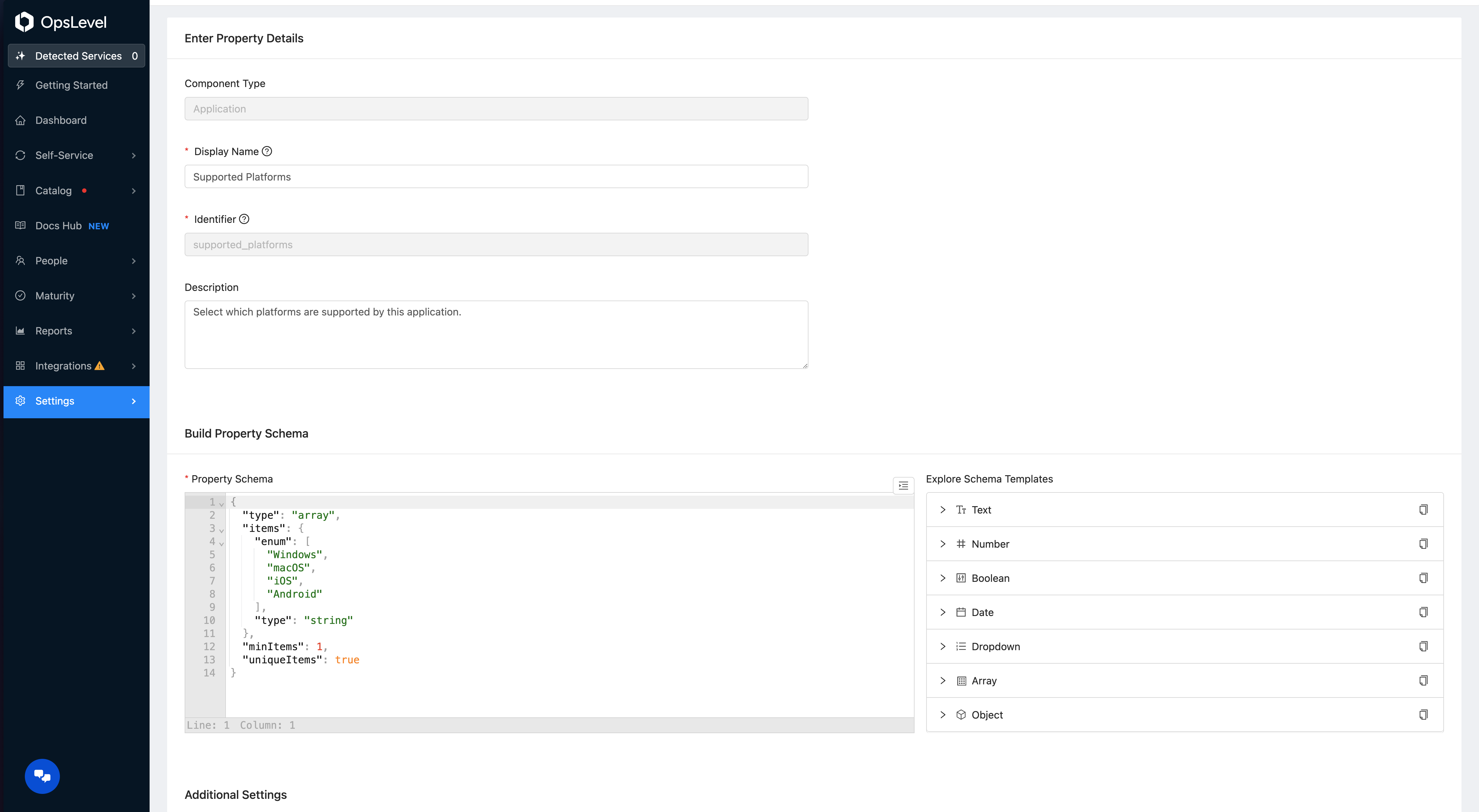Open Detected Services sparkle icon
Image resolution: width=1479 pixels, height=812 pixels.
point(21,56)
